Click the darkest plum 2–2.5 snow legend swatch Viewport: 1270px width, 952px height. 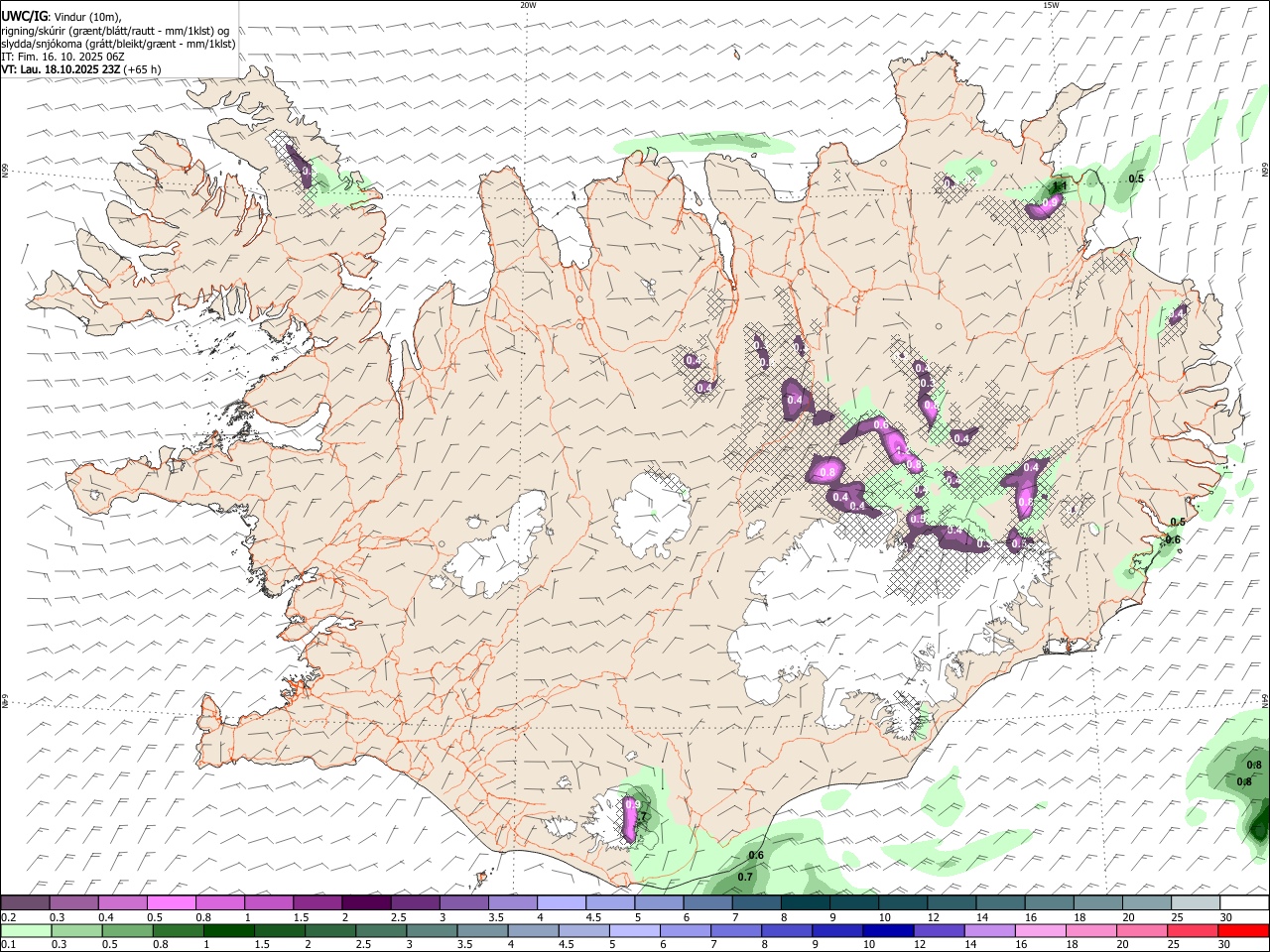[366, 902]
